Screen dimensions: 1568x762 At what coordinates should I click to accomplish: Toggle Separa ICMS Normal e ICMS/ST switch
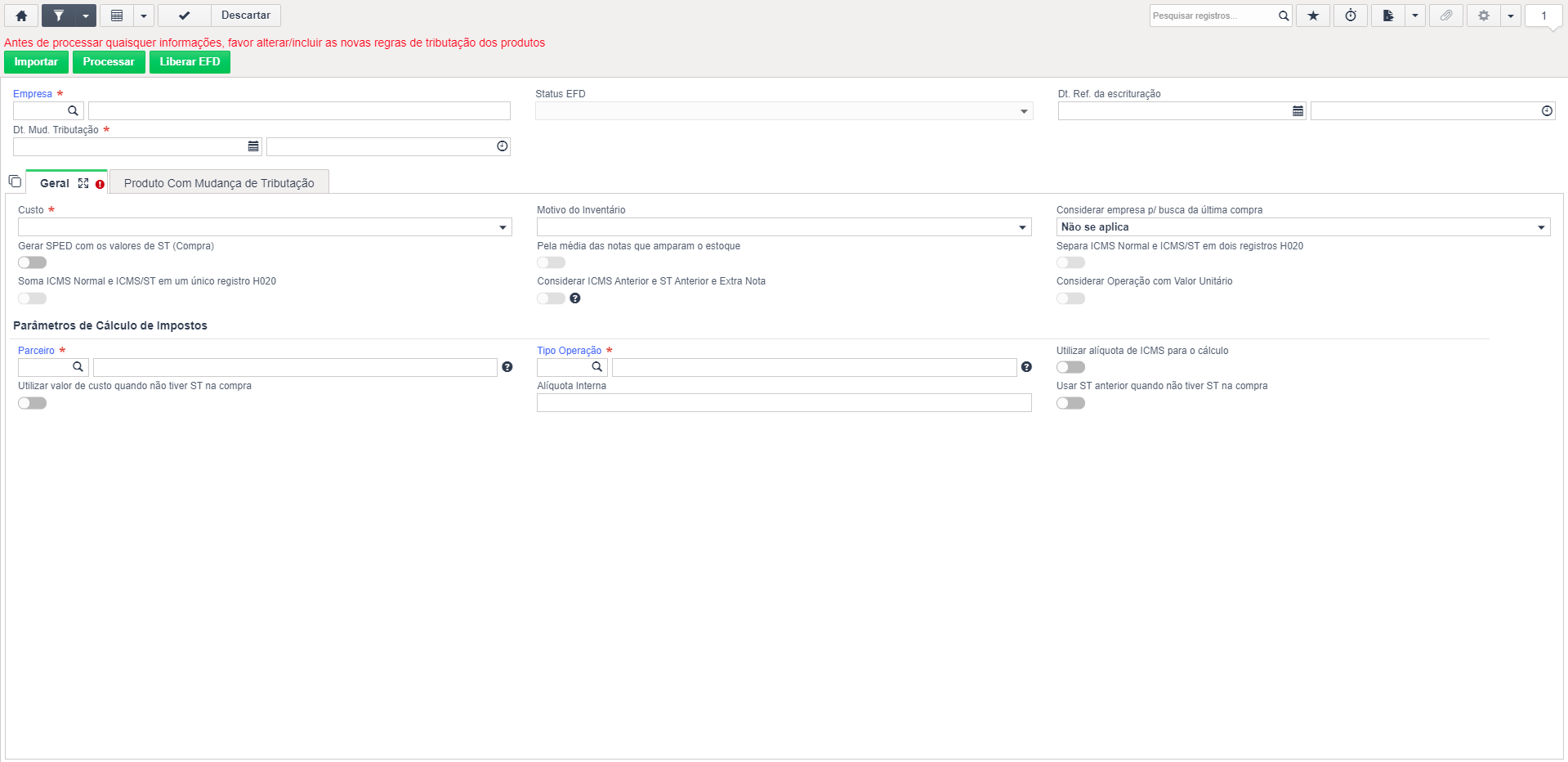tap(1070, 262)
